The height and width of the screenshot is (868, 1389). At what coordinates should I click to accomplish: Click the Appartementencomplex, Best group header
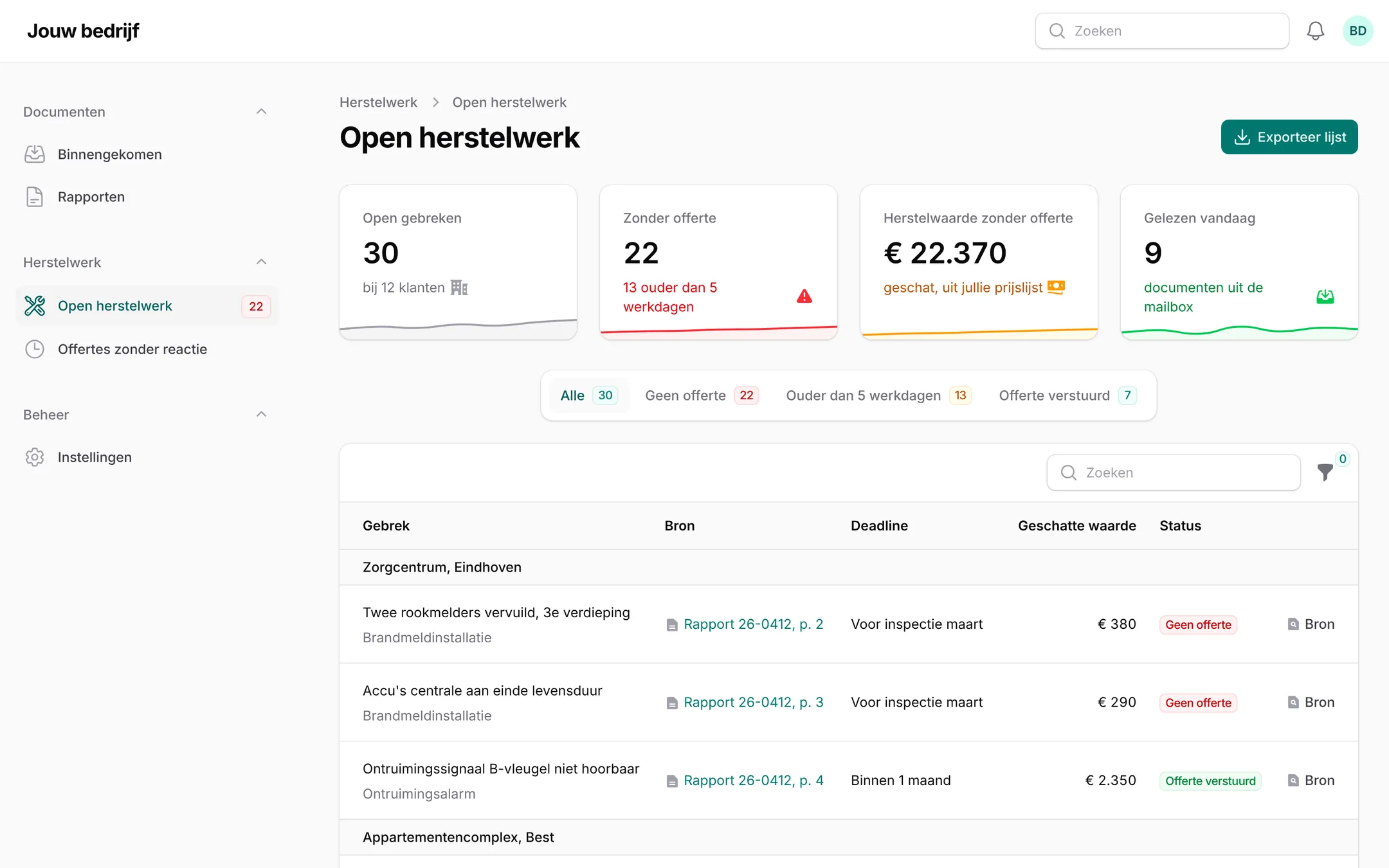point(849,837)
